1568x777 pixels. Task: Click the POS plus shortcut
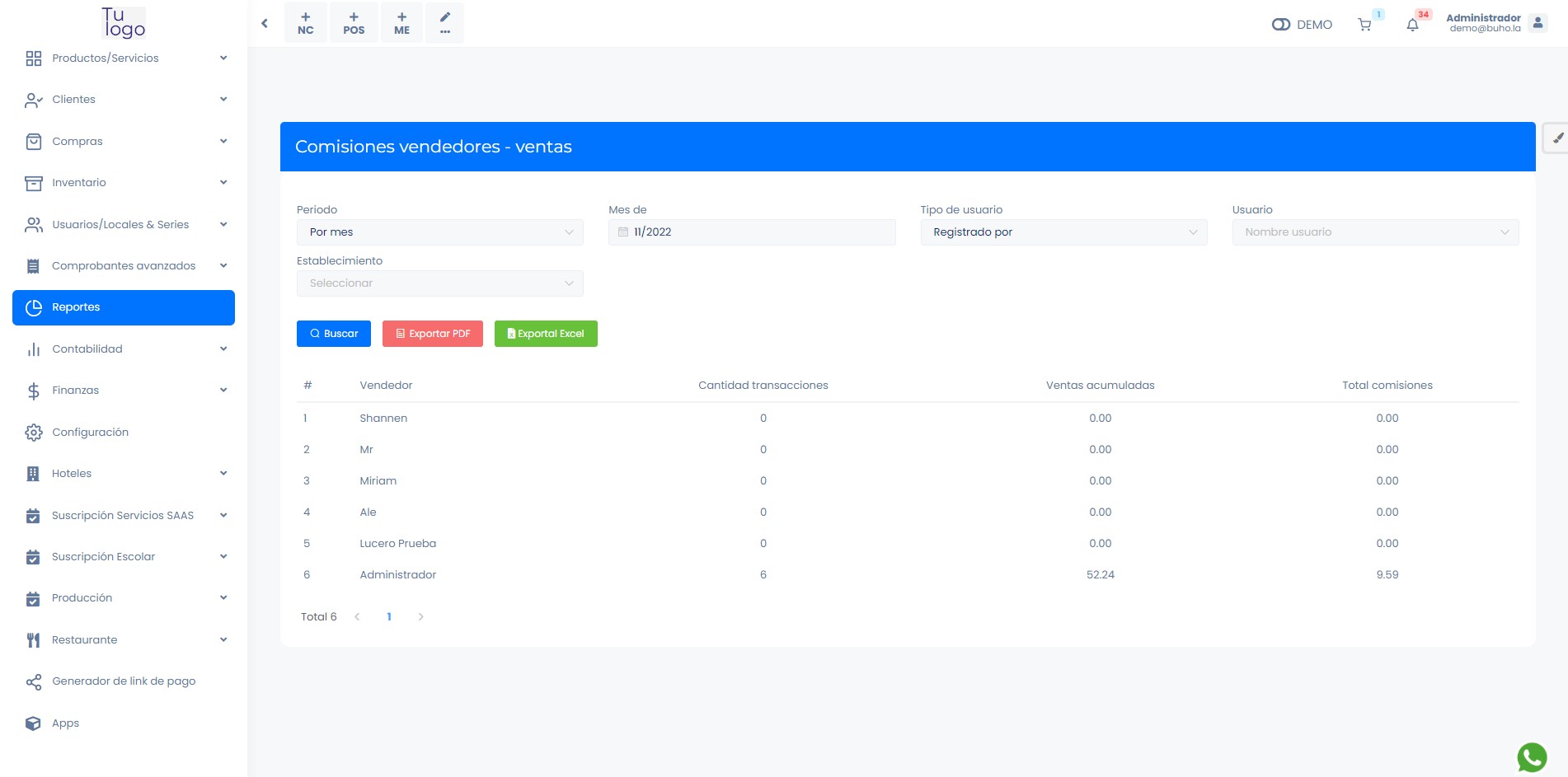pos(354,22)
